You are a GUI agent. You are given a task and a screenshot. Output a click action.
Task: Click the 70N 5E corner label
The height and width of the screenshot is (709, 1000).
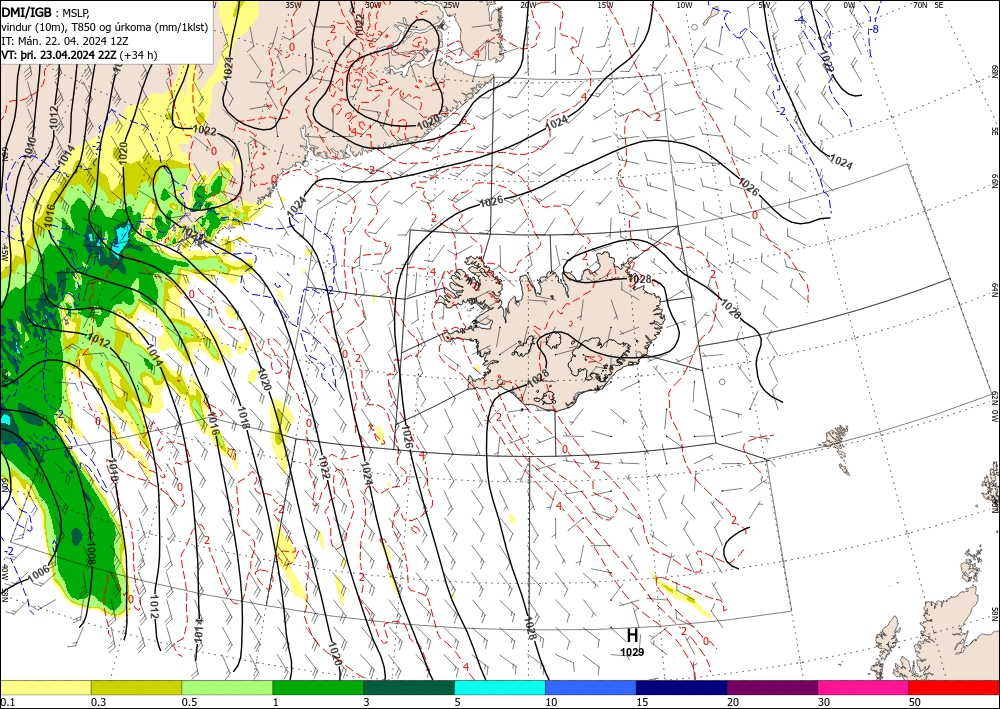click(x=929, y=5)
